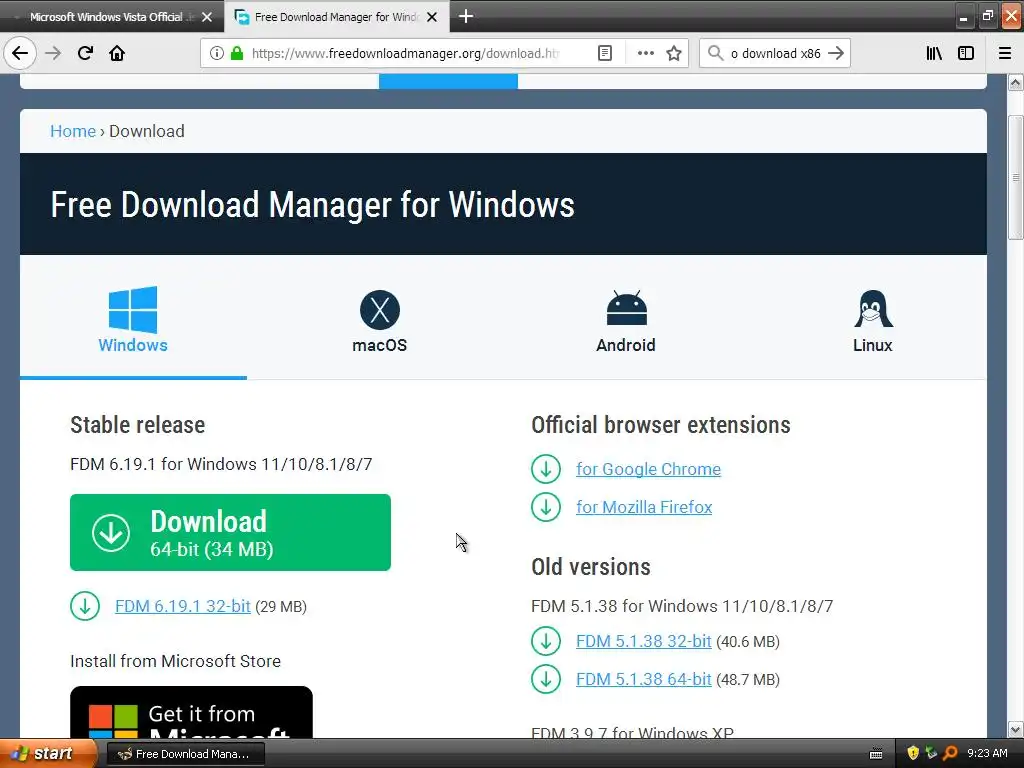The height and width of the screenshot is (768, 1024).
Task: Reload the current page
Action: (85, 53)
